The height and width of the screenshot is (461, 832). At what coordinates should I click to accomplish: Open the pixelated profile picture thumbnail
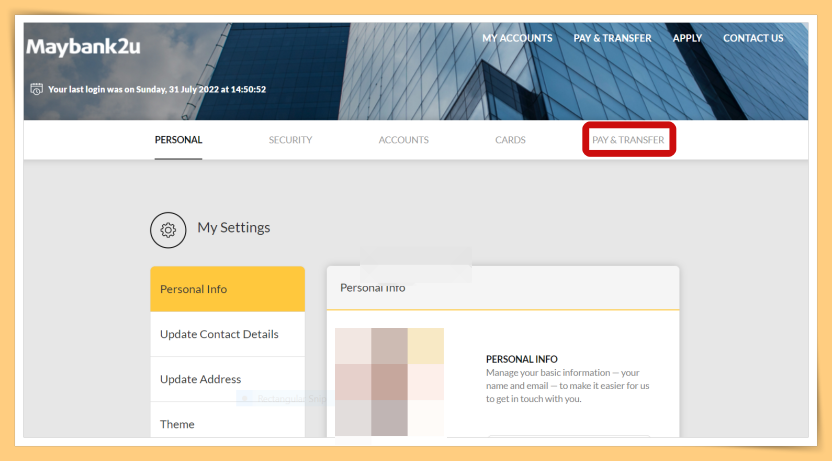click(389, 382)
